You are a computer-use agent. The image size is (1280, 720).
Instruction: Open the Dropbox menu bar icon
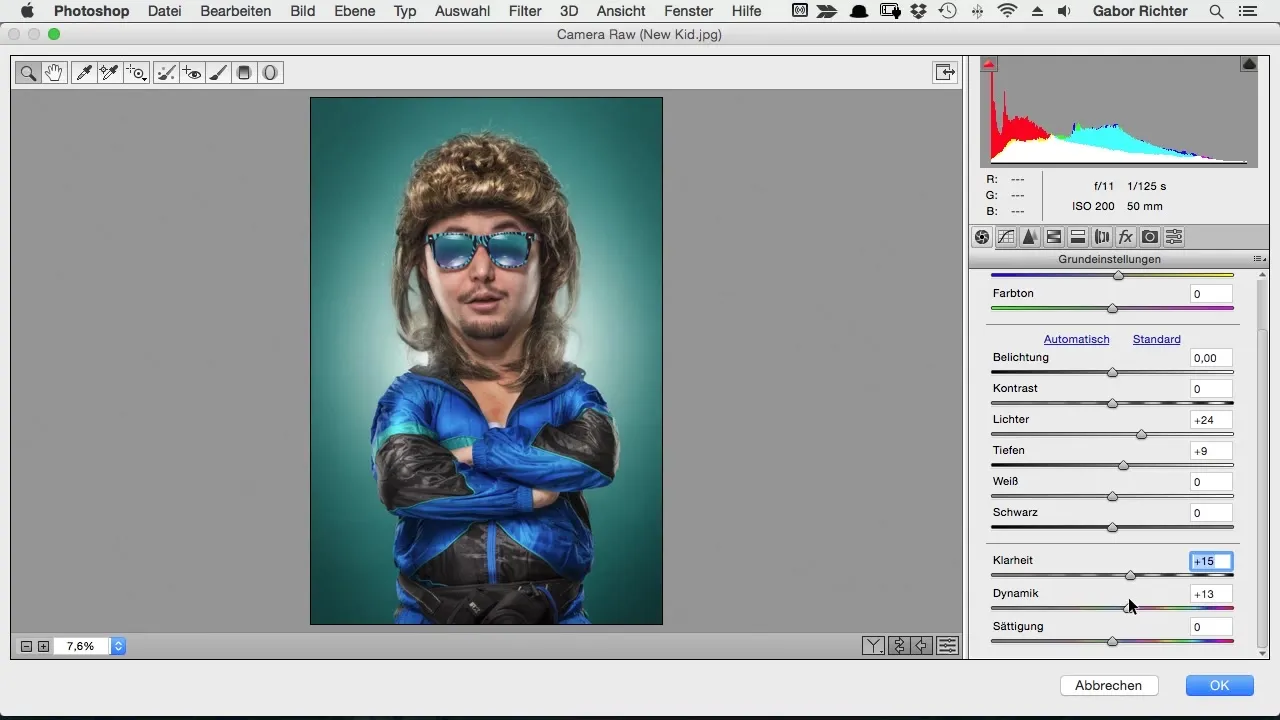[x=918, y=11]
